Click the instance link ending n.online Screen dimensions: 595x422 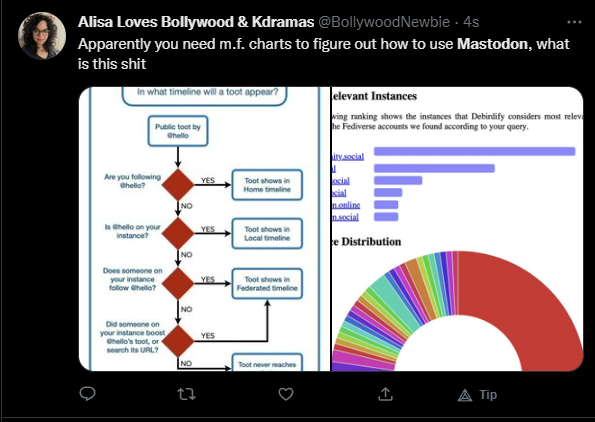pos(346,205)
